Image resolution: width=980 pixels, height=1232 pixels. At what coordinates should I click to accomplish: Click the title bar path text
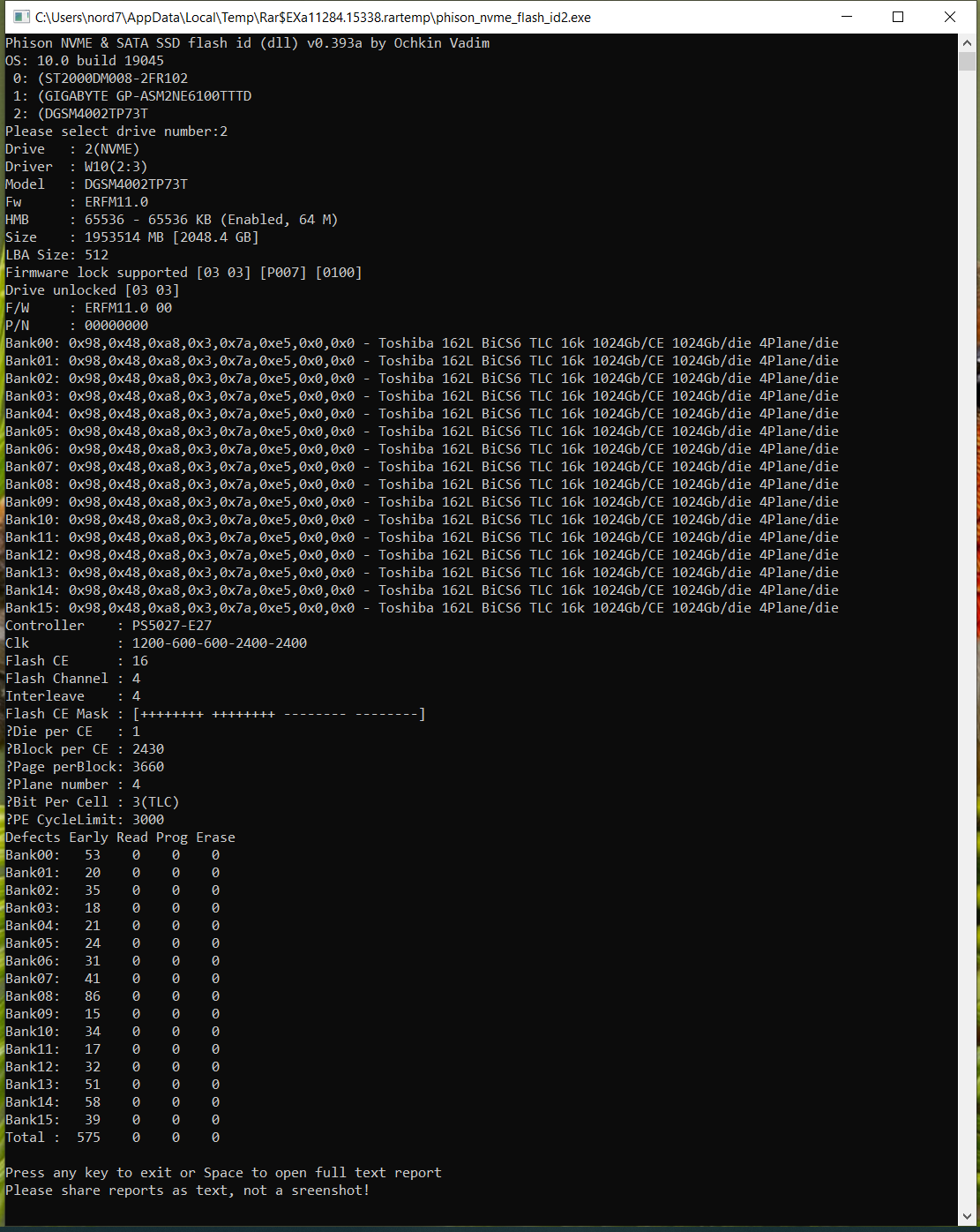(x=313, y=17)
